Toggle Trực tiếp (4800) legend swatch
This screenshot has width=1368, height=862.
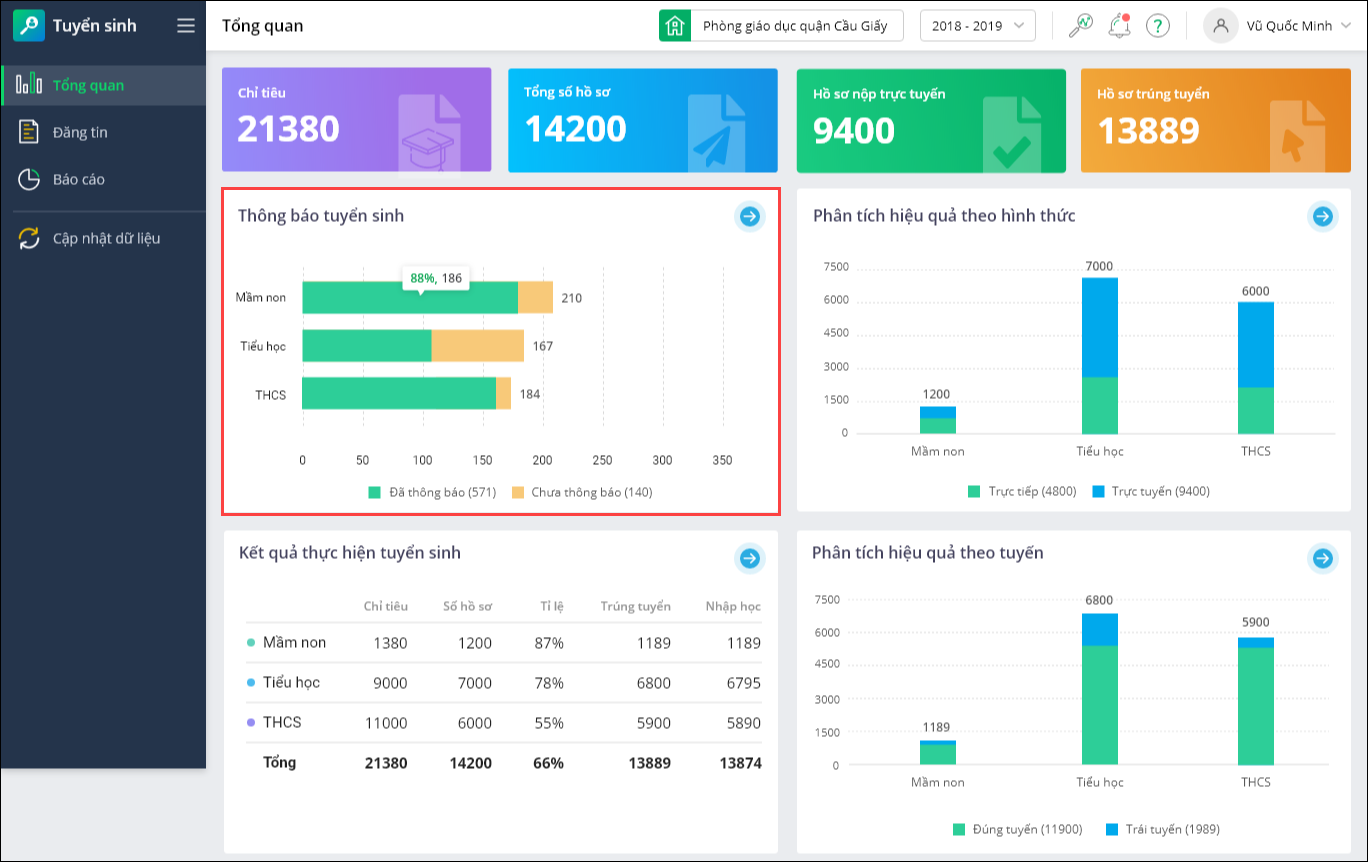974,491
